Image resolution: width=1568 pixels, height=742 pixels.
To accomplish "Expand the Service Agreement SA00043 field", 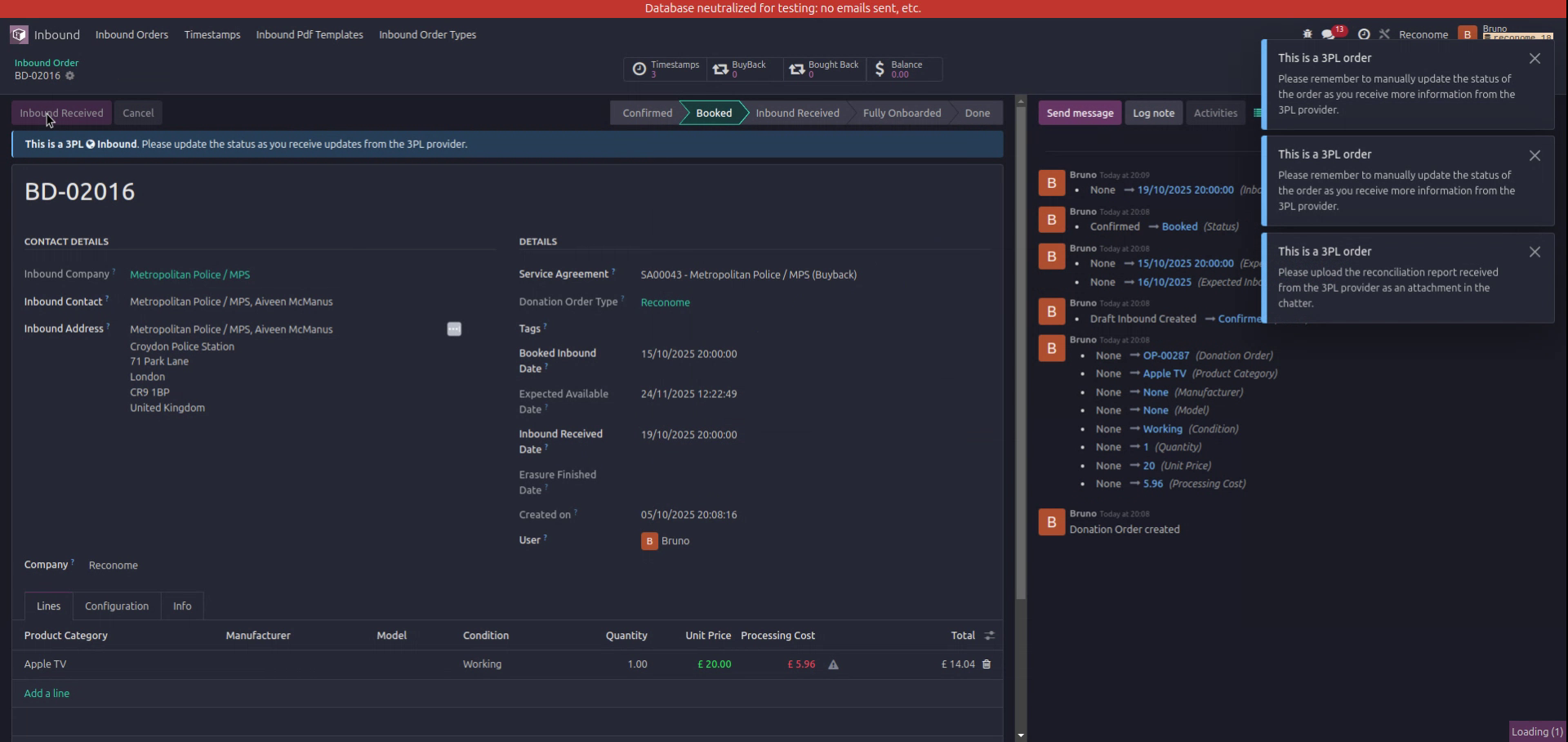I will pos(748,275).
